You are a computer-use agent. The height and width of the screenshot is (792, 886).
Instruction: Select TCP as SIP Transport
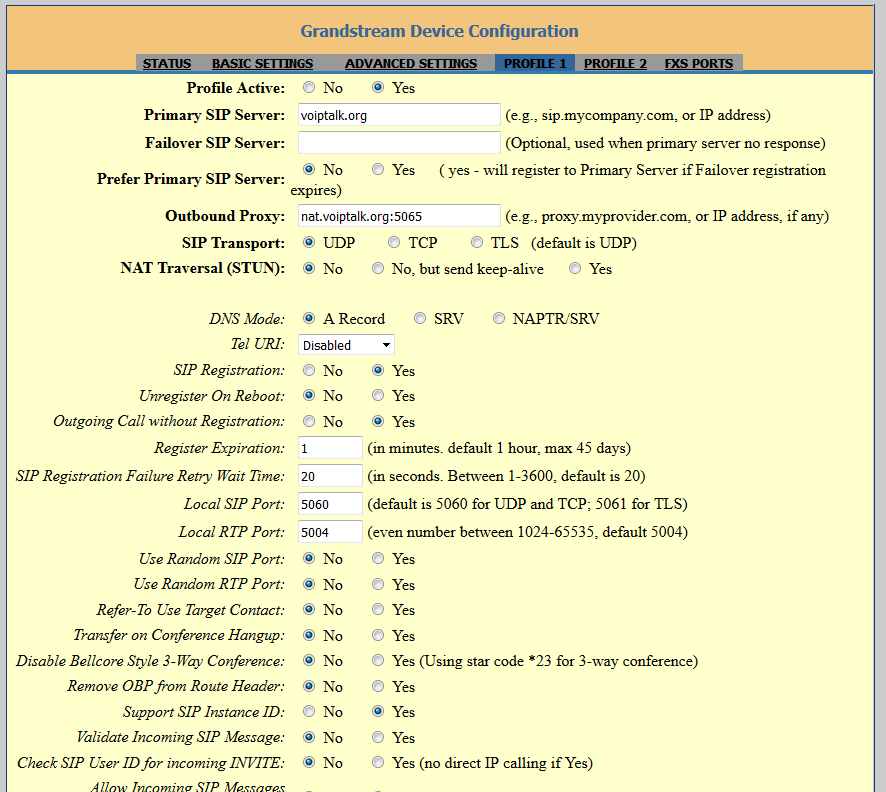[x=394, y=242]
